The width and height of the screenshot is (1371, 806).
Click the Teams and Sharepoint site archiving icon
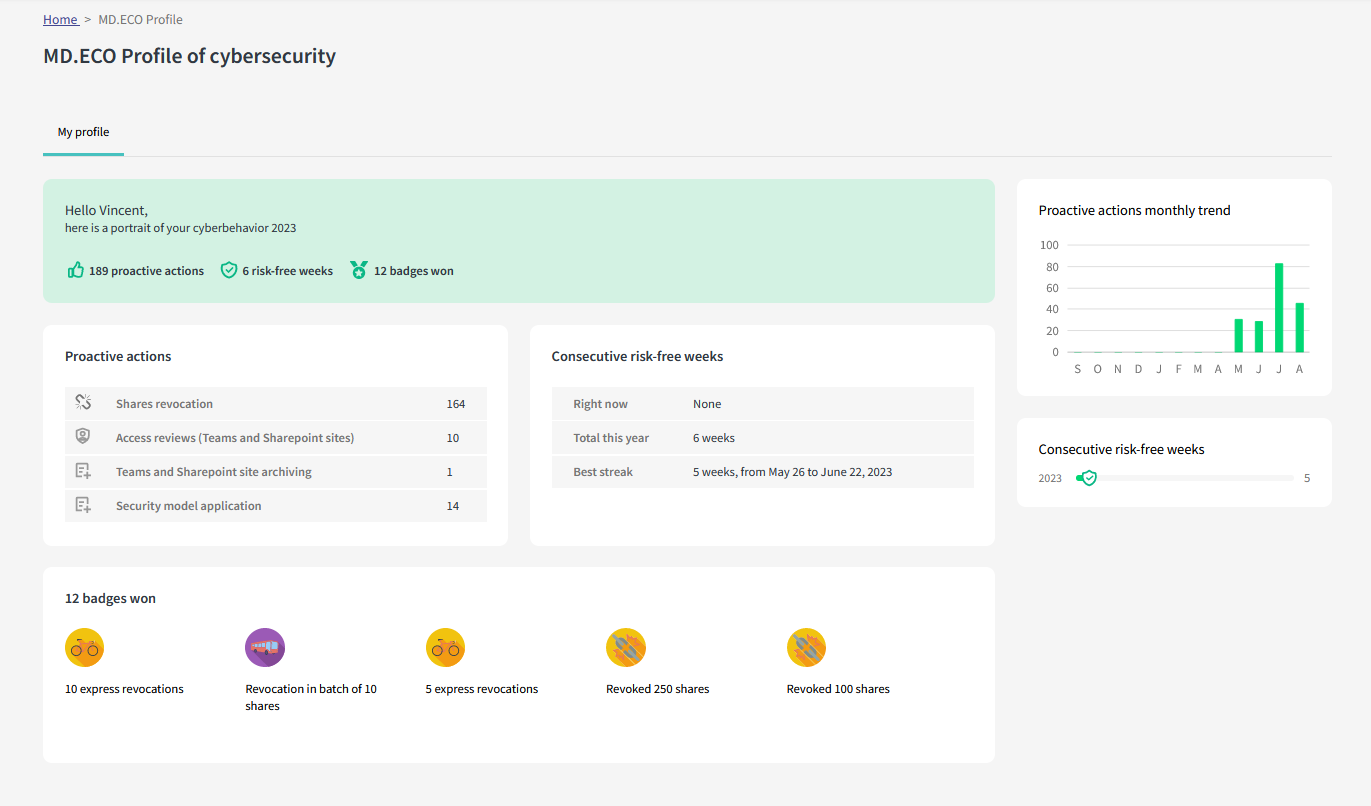83,470
